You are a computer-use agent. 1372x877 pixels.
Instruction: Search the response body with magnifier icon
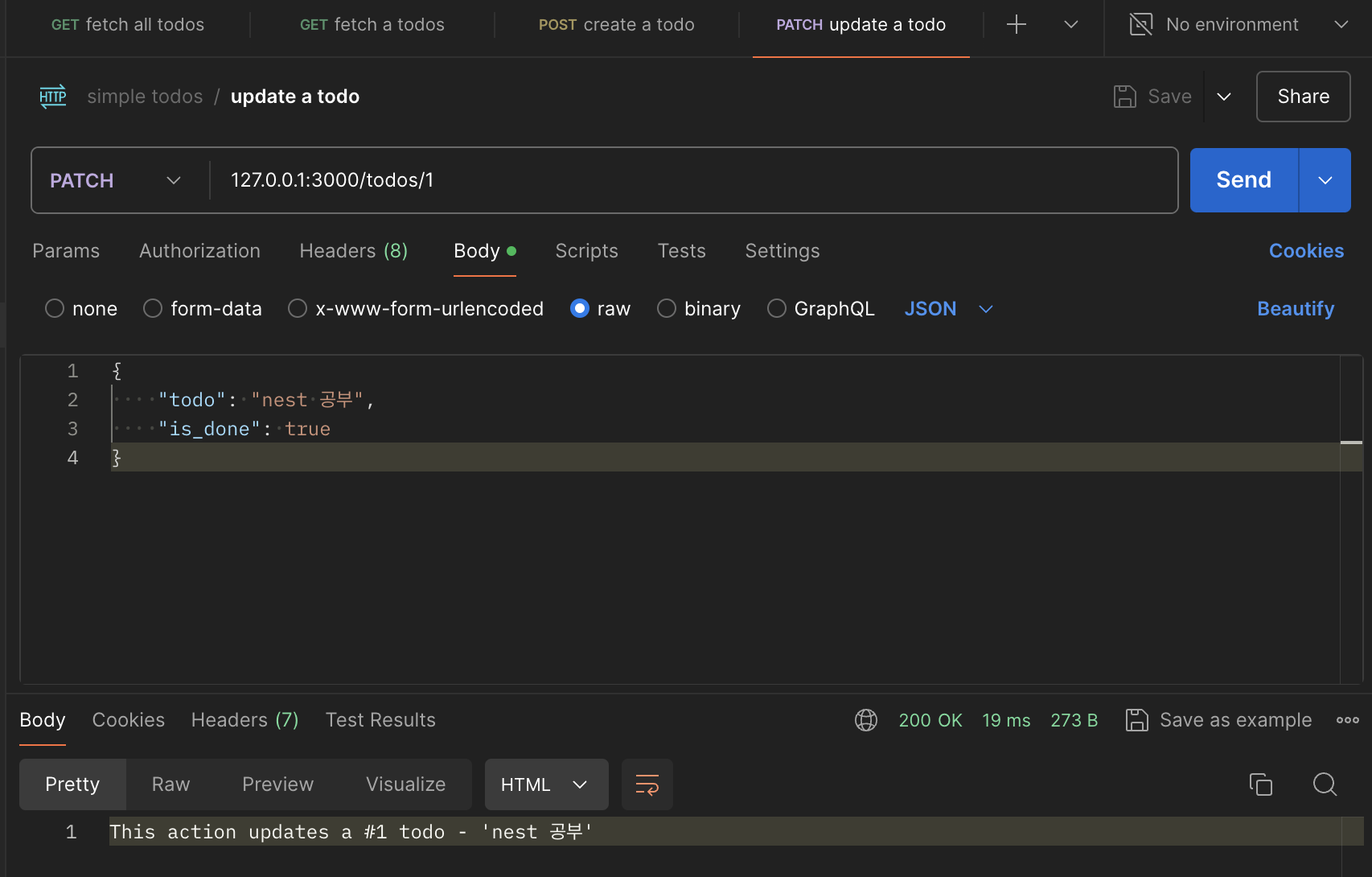coord(1325,784)
